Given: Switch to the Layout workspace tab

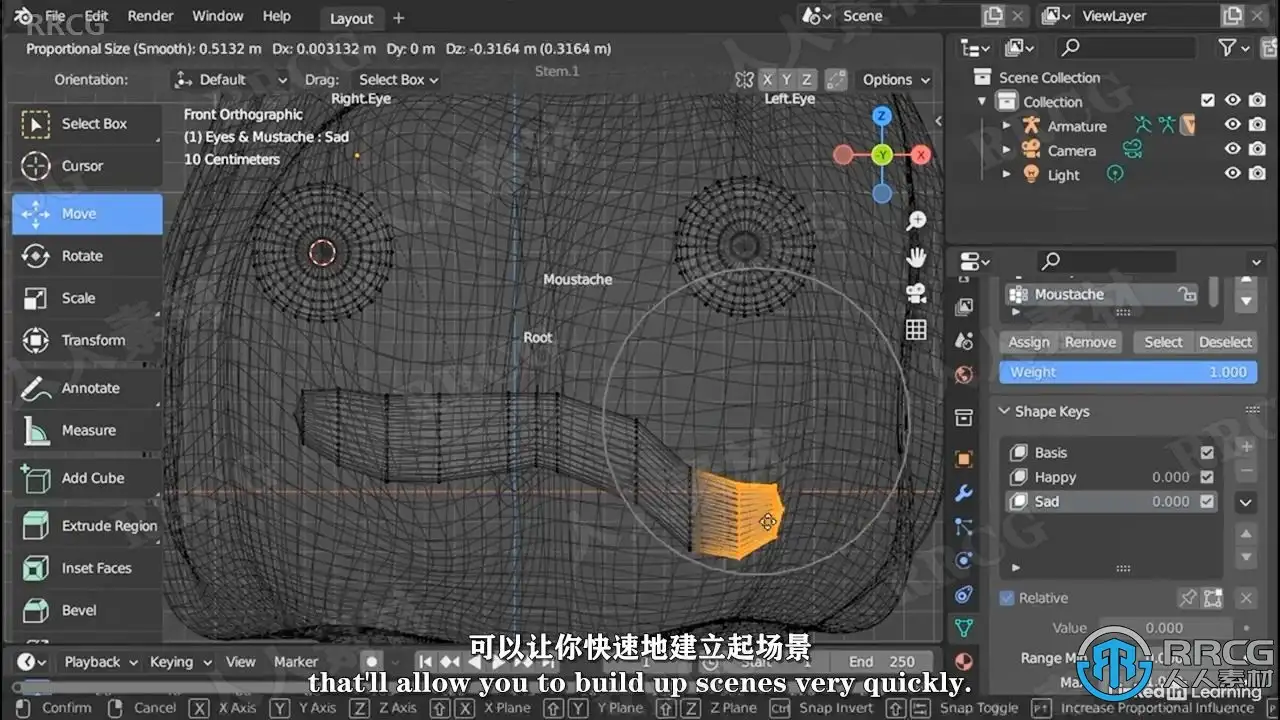Looking at the screenshot, I should click(351, 18).
